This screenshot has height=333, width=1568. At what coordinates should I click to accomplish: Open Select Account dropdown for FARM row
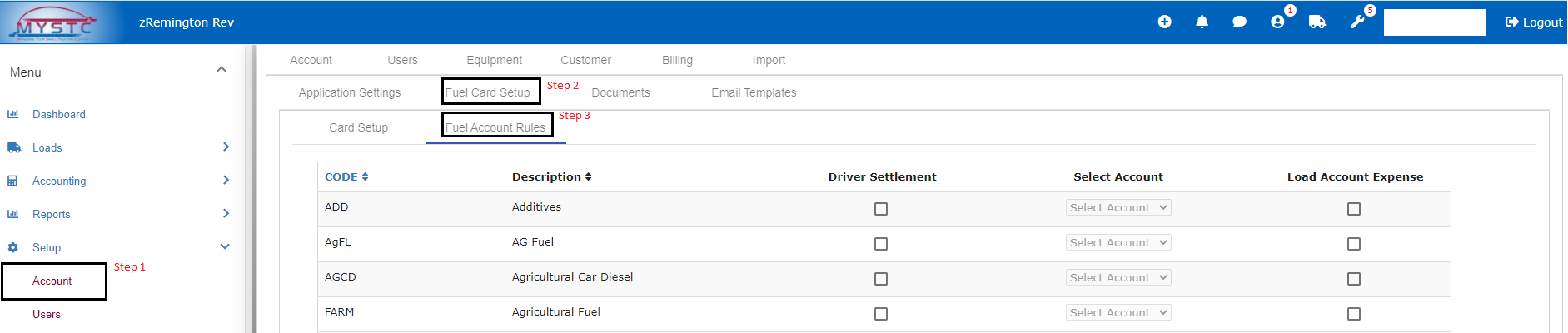click(1118, 312)
